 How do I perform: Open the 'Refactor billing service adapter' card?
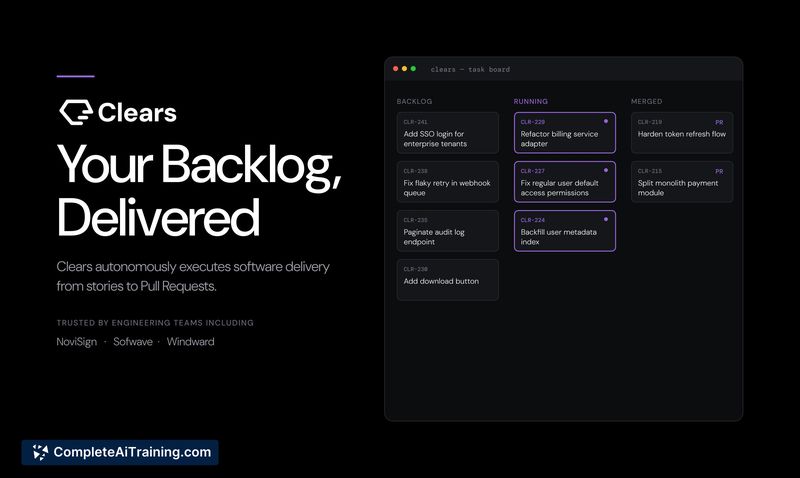(x=565, y=133)
